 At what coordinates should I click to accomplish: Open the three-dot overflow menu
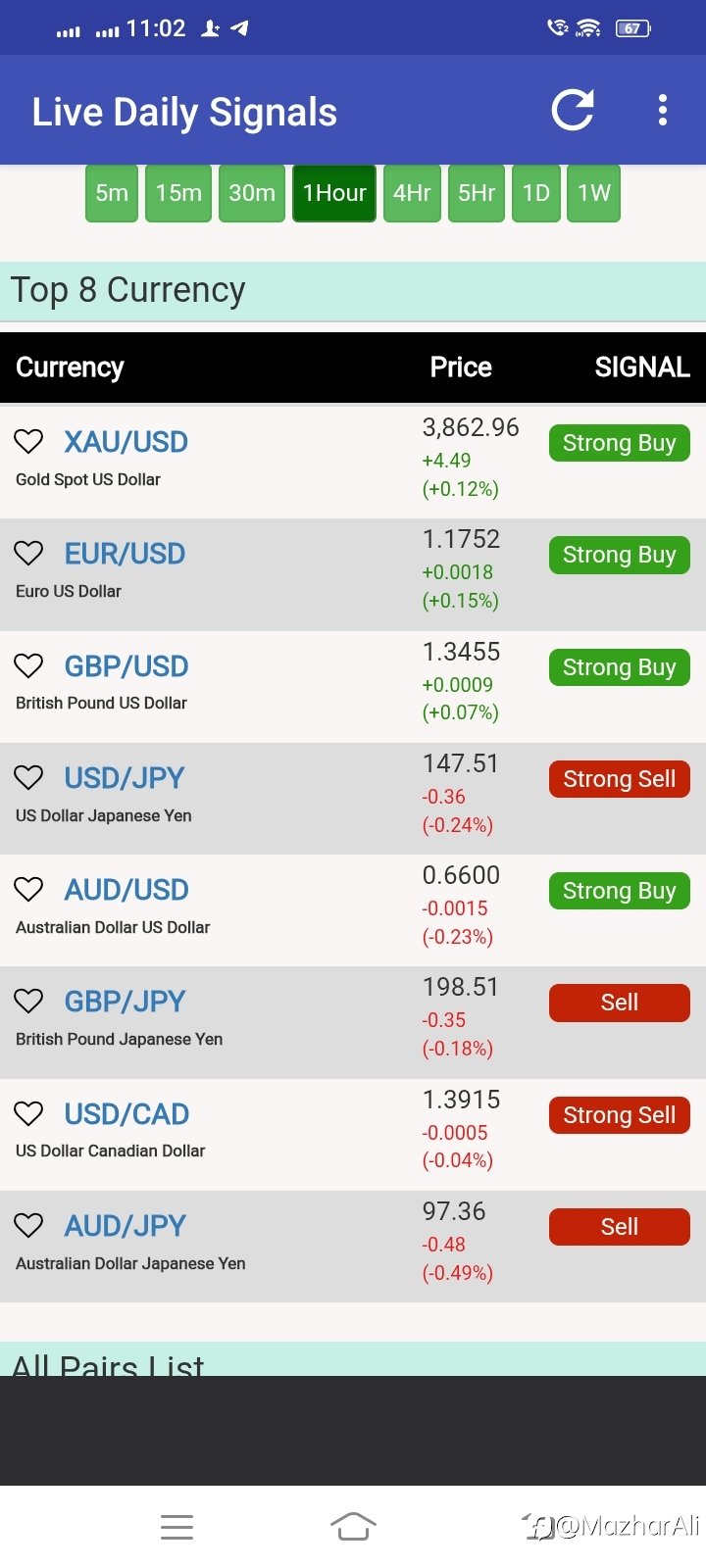(x=663, y=110)
